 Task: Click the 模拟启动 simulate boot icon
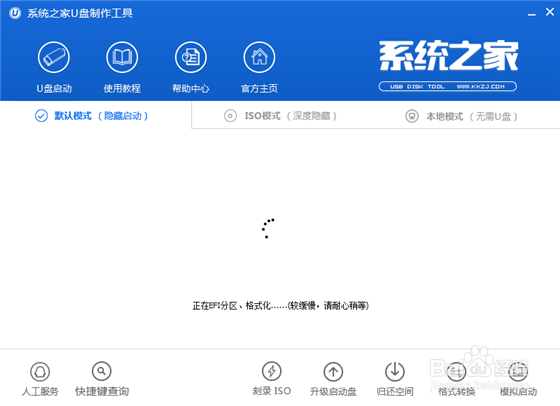click(x=518, y=371)
